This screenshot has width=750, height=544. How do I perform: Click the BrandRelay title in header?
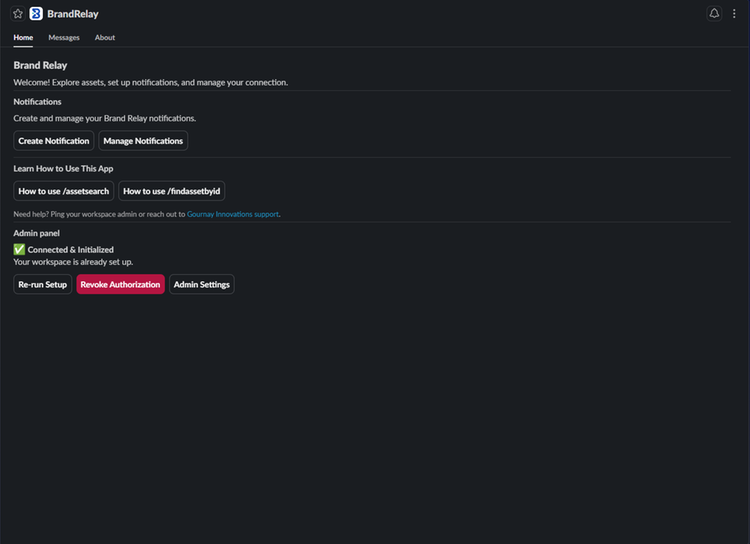click(x=73, y=14)
